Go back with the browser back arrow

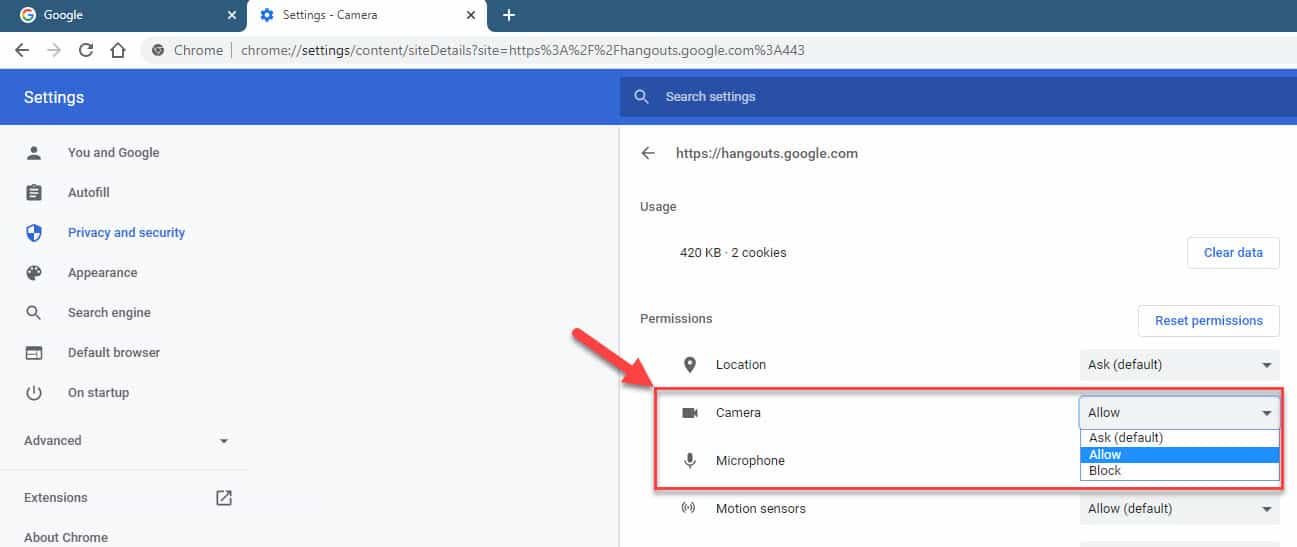pos(22,50)
